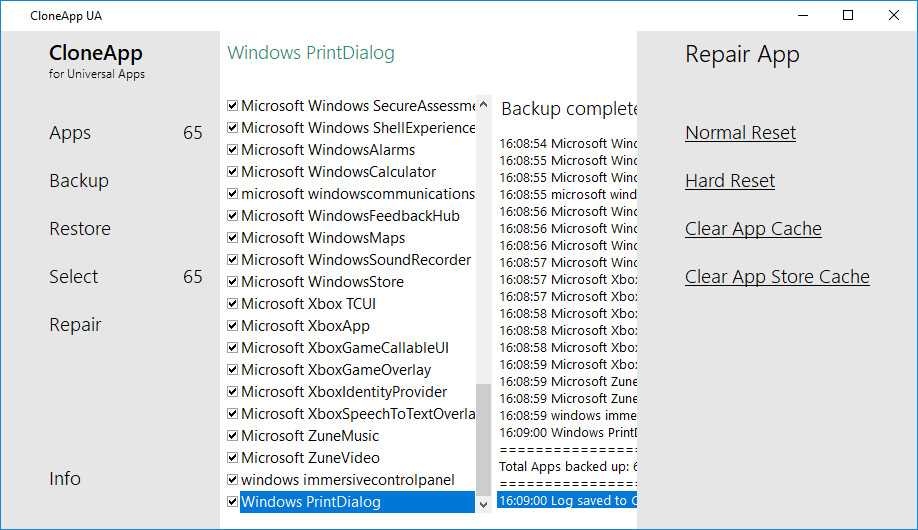
Task: Click the app list scroll-down arrow
Action: pos(484,505)
